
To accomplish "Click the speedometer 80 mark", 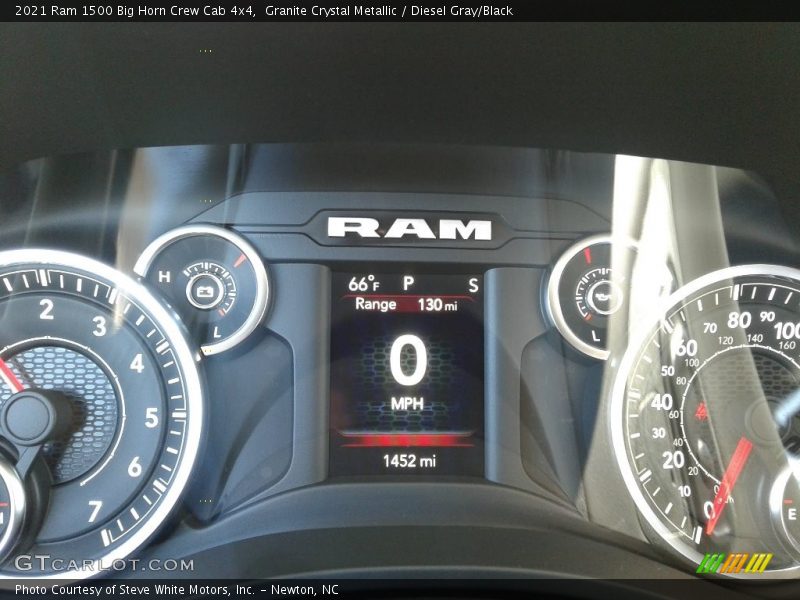I will pos(739,320).
